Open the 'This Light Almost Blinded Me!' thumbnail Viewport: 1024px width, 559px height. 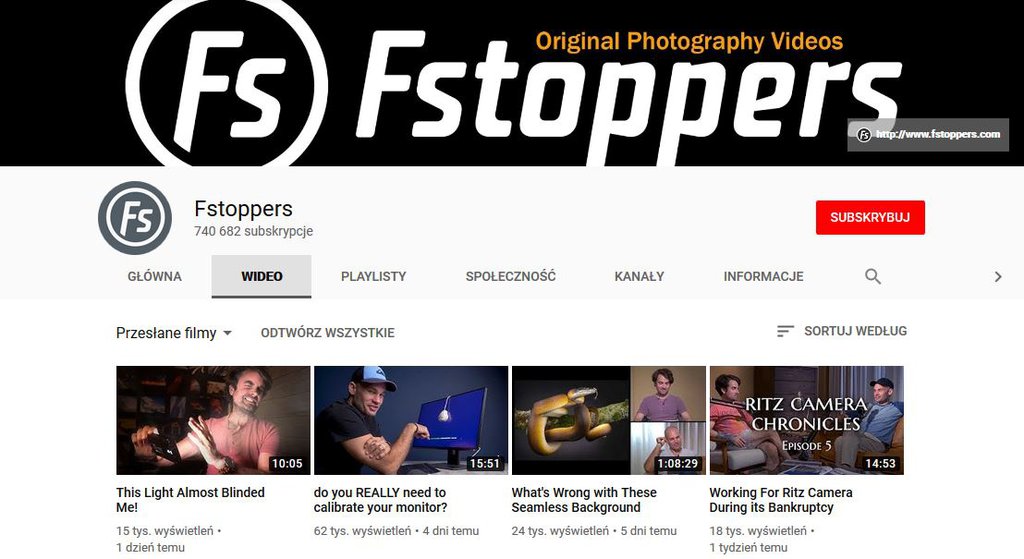pos(213,420)
